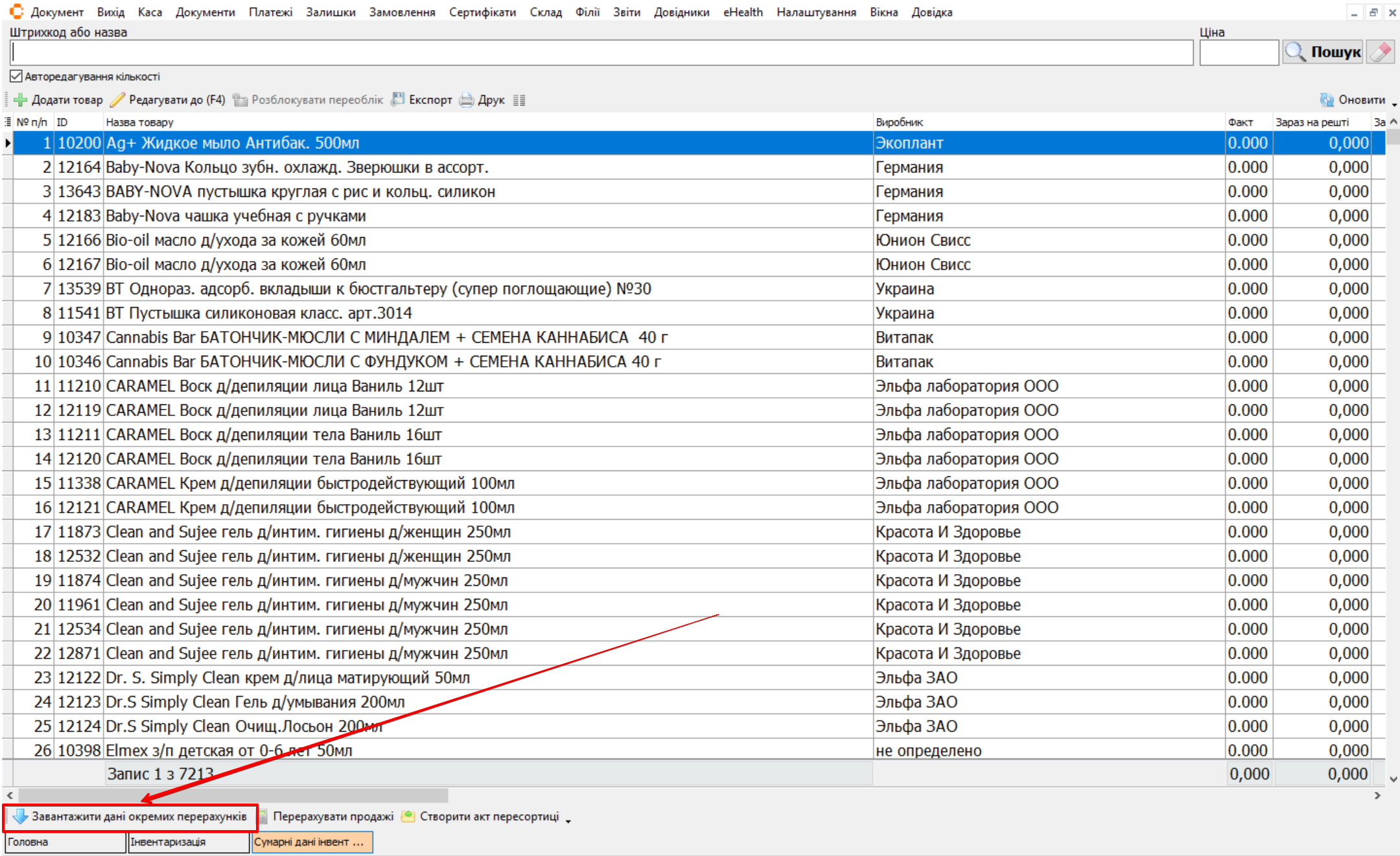This screenshot has height=856, width=1400.
Task: Click the Створити акт пересортиці folder icon
Action: pos(408,816)
